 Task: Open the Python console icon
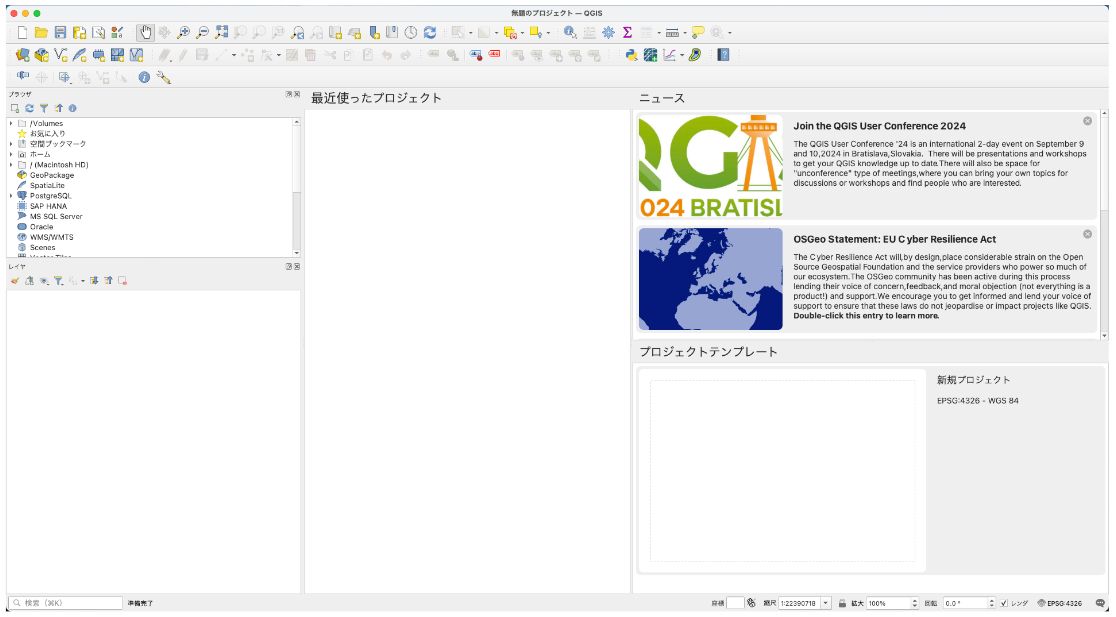(x=631, y=55)
